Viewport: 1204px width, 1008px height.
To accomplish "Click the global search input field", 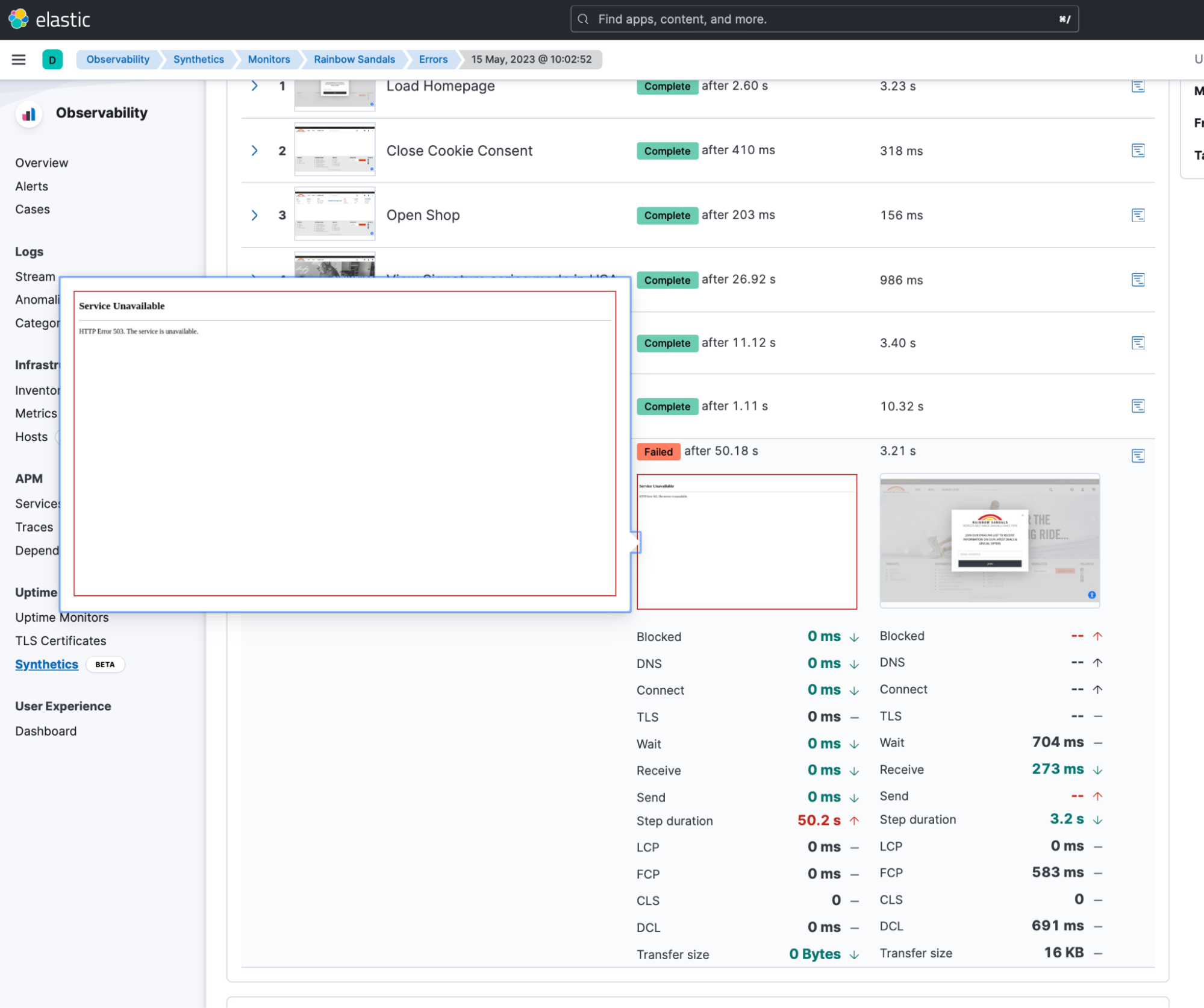I will tap(825, 18).
